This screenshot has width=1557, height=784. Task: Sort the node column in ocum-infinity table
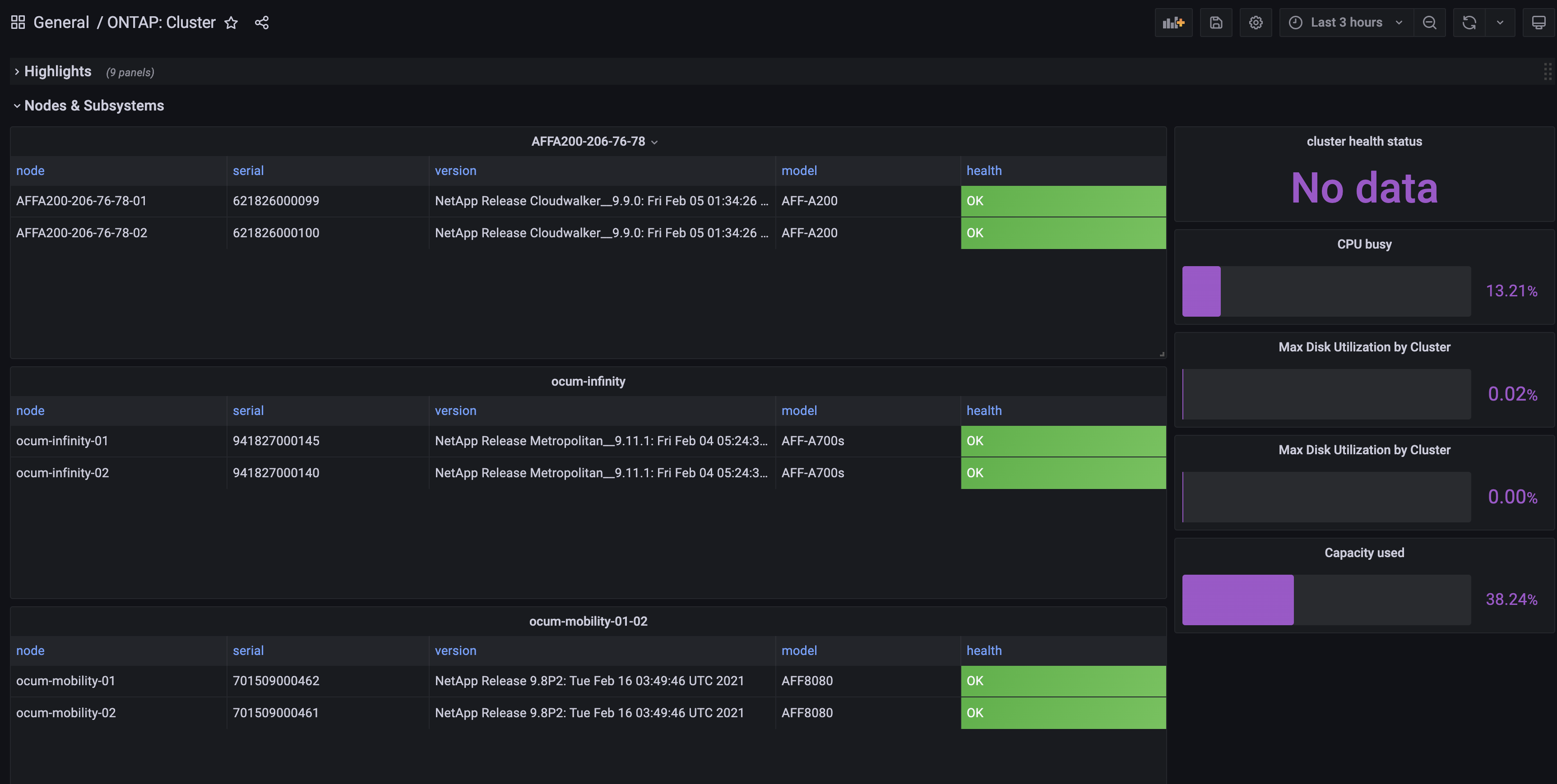click(x=30, y=410)
